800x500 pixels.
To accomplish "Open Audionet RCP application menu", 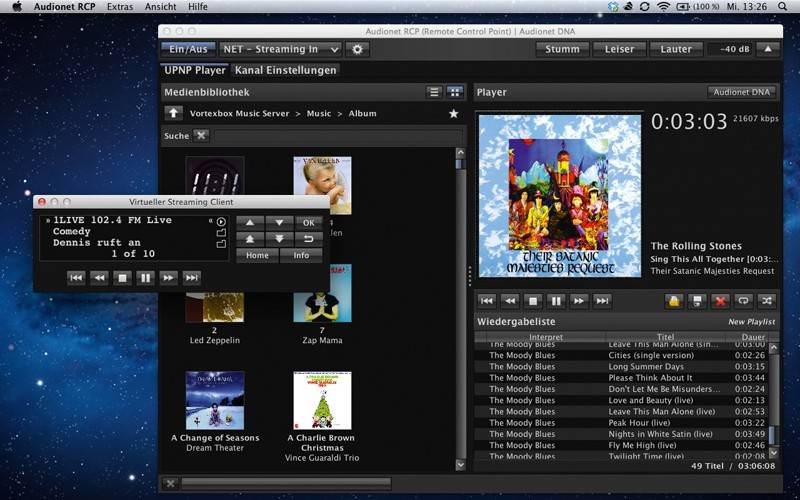I will 65,7.
